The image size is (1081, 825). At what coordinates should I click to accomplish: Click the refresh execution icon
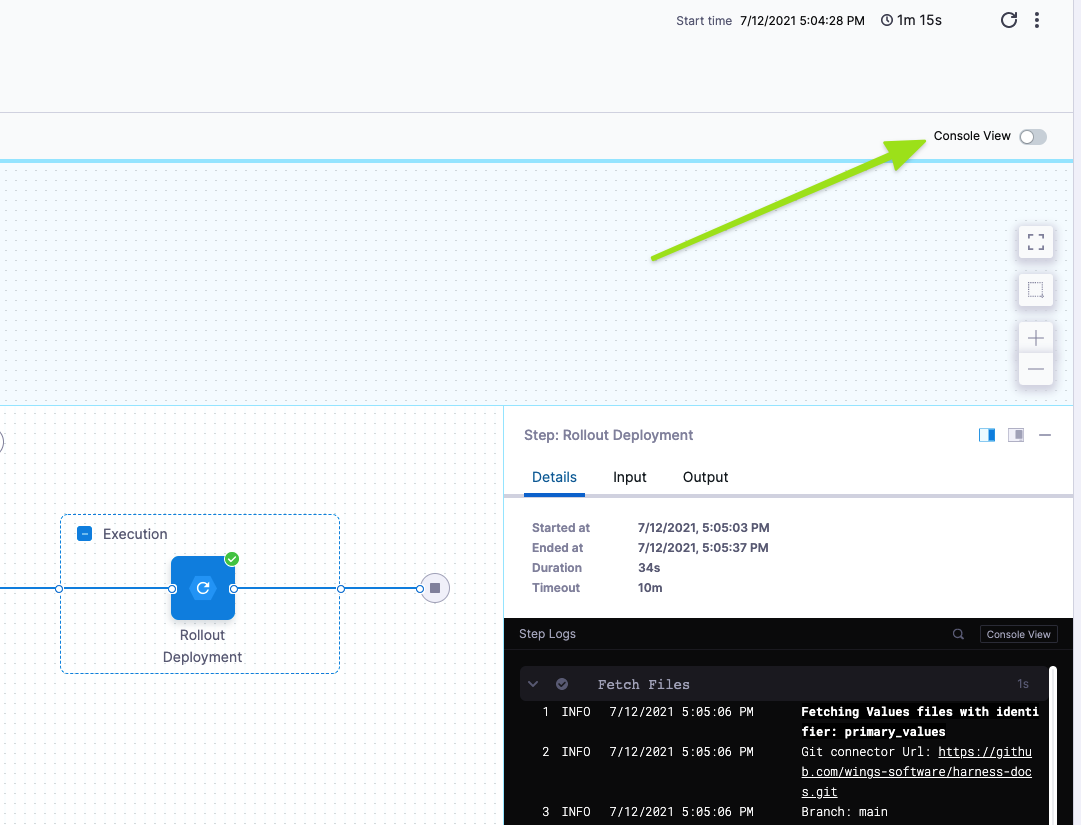1009,20
